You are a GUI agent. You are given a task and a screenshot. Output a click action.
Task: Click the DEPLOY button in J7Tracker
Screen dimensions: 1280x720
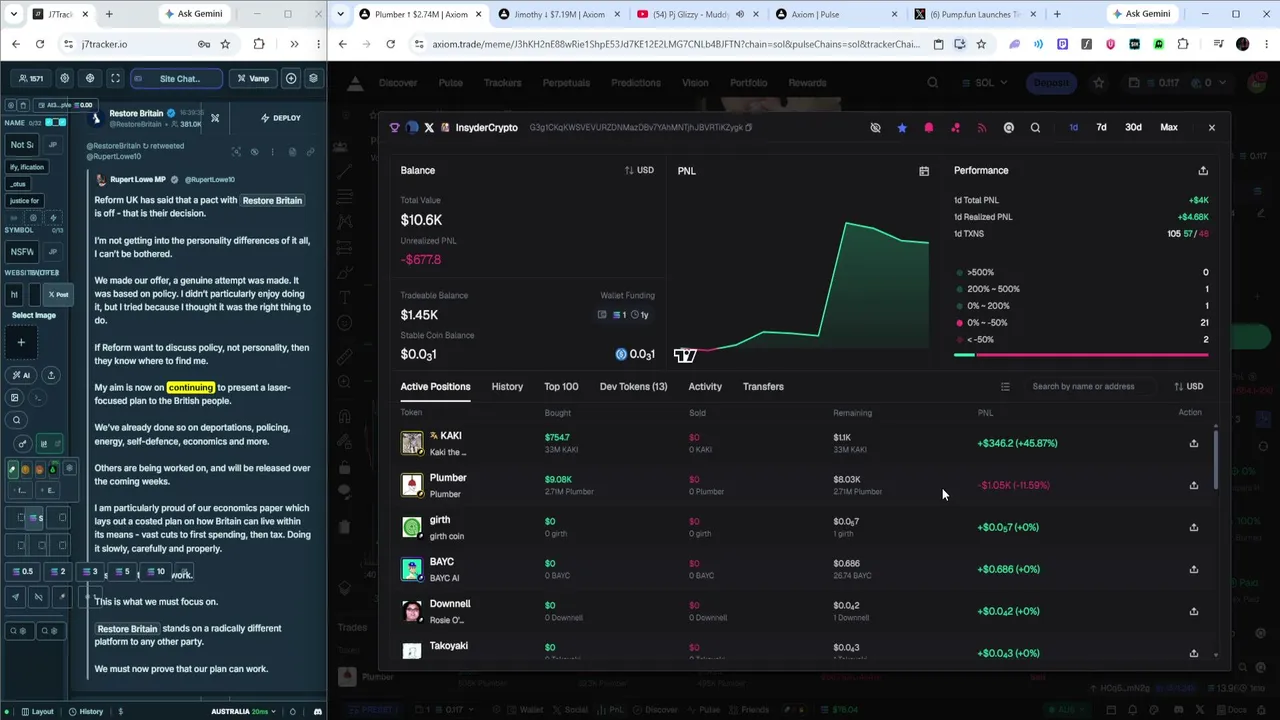pos(280,118)
